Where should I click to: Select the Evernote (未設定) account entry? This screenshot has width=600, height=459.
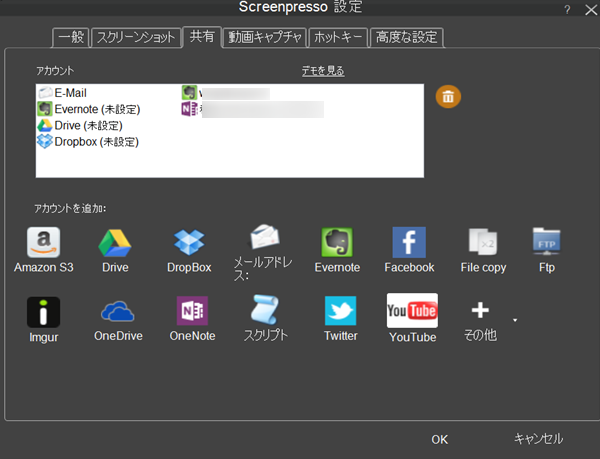pyautogui.click(x=89, y=109)
